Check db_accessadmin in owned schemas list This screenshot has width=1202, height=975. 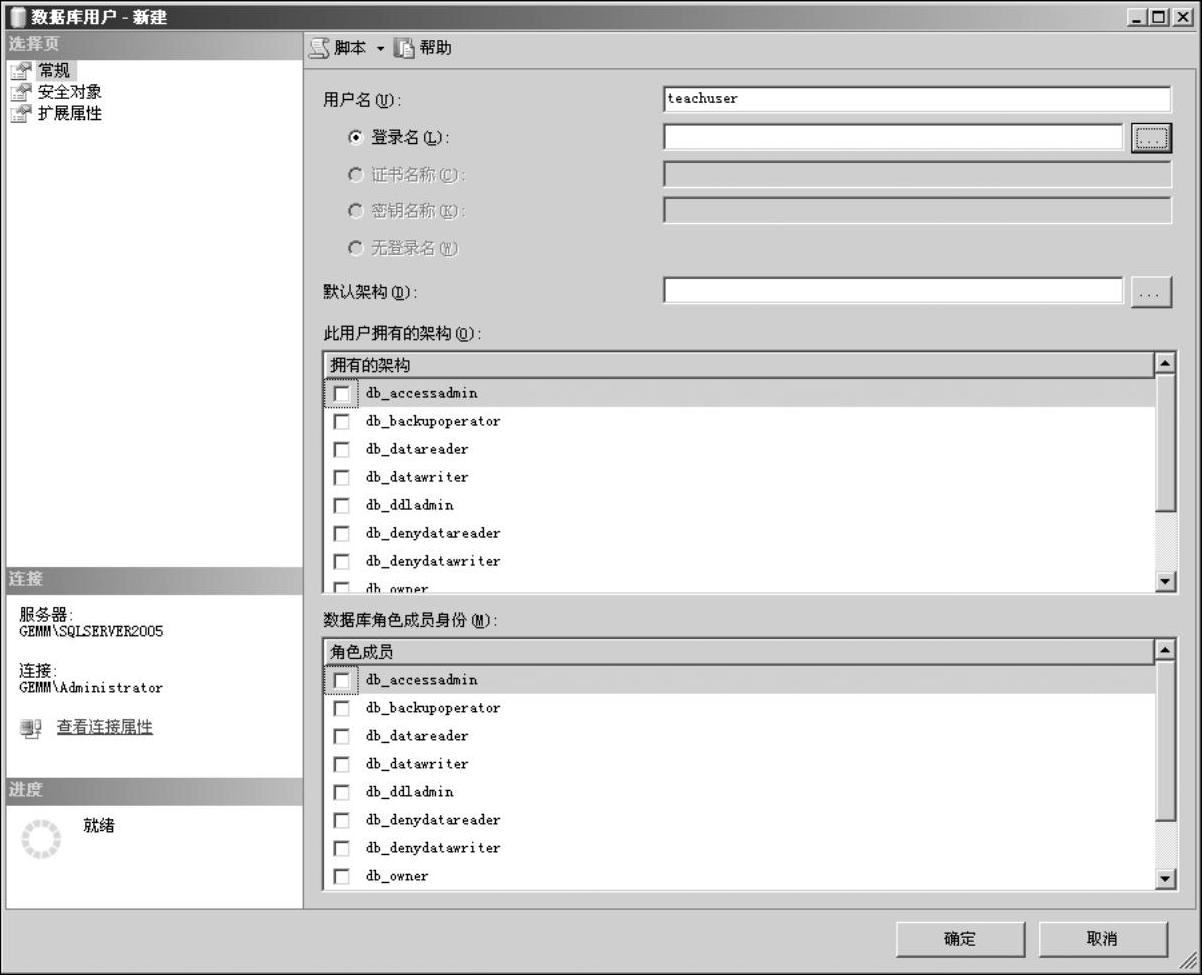342,394
